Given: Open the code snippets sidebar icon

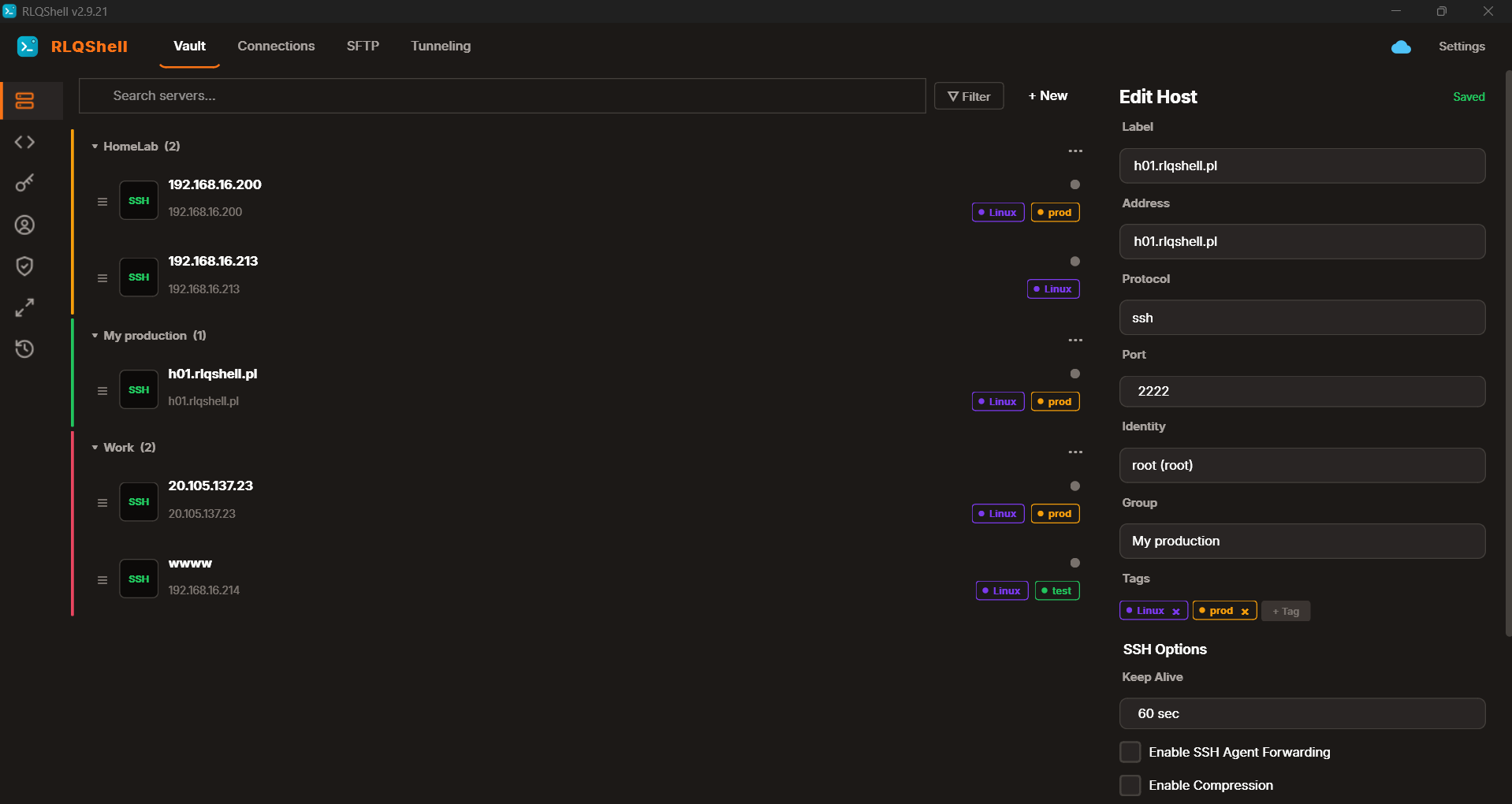Looking at the screenshot, I should point(24,142).
